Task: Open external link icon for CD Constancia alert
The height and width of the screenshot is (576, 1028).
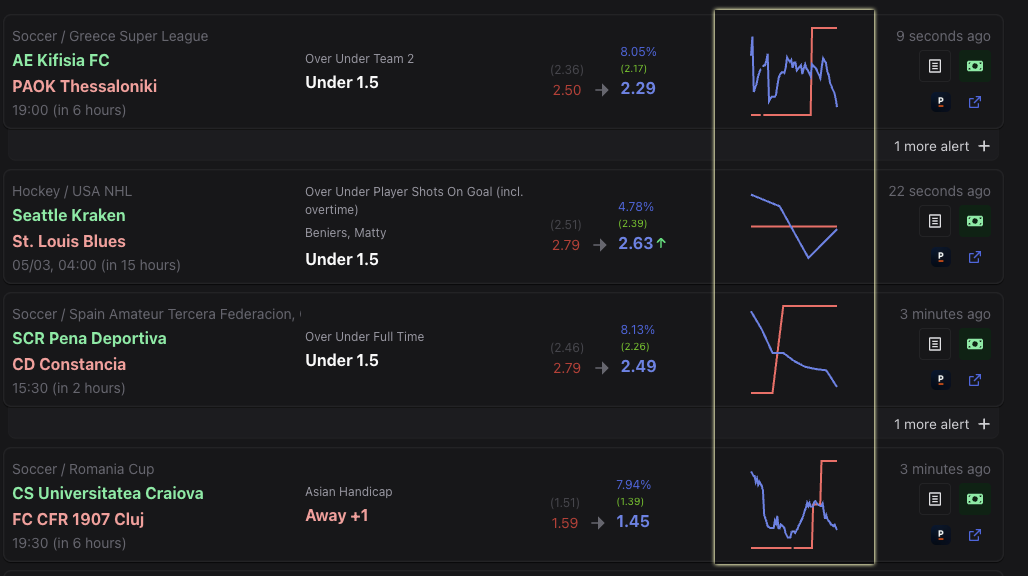Action: click(975, 380)
